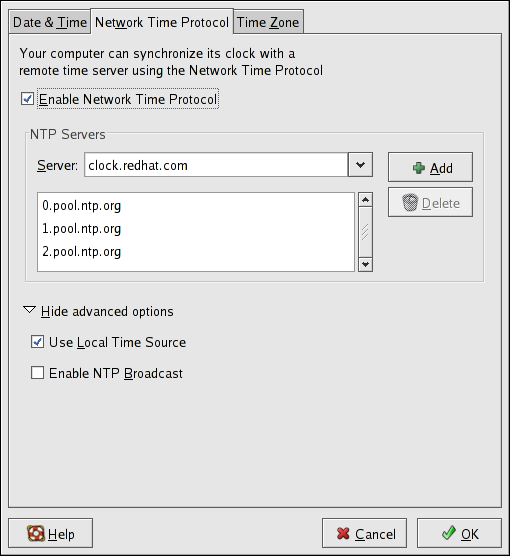Click inside the clock.redhat.com server field

[216, 165]
